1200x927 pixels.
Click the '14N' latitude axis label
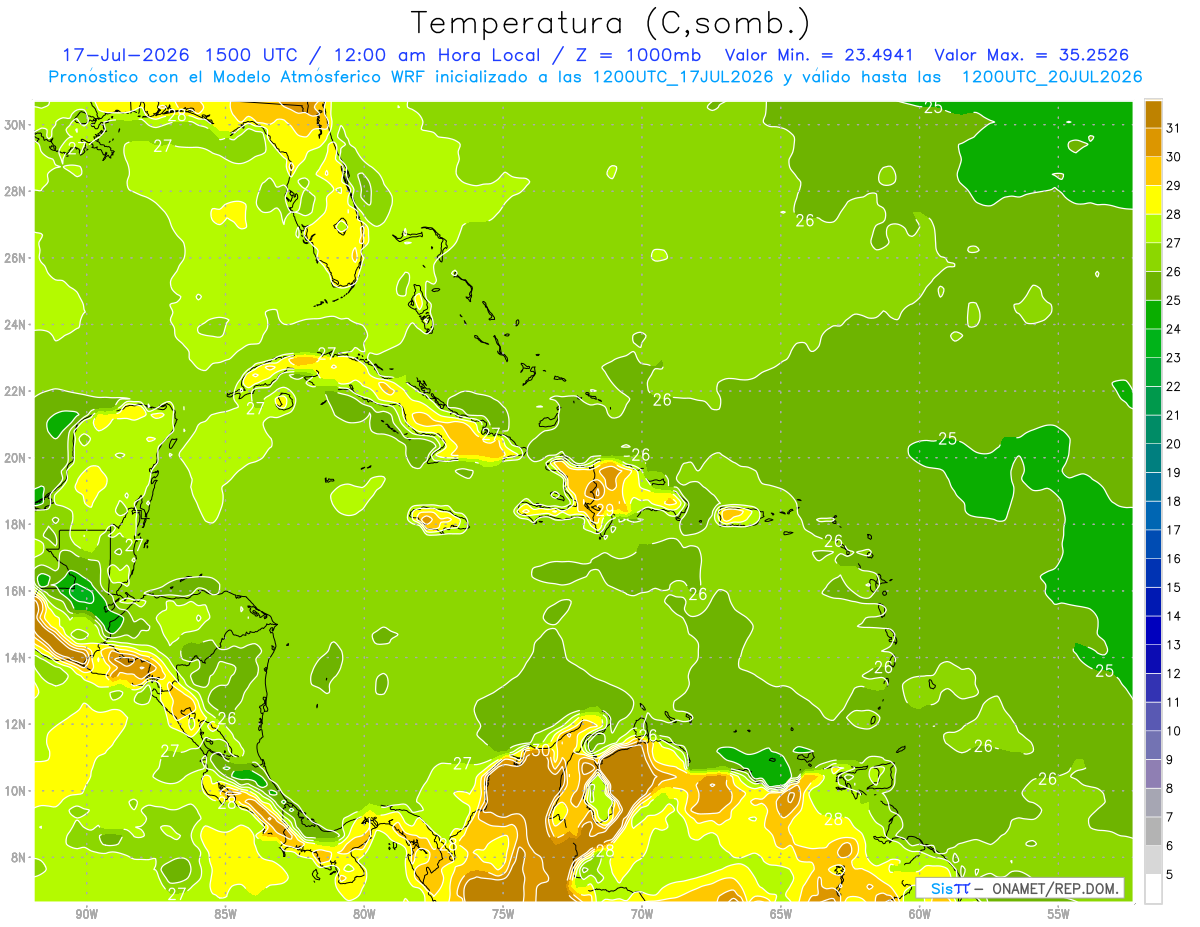(x=15, y=658)
